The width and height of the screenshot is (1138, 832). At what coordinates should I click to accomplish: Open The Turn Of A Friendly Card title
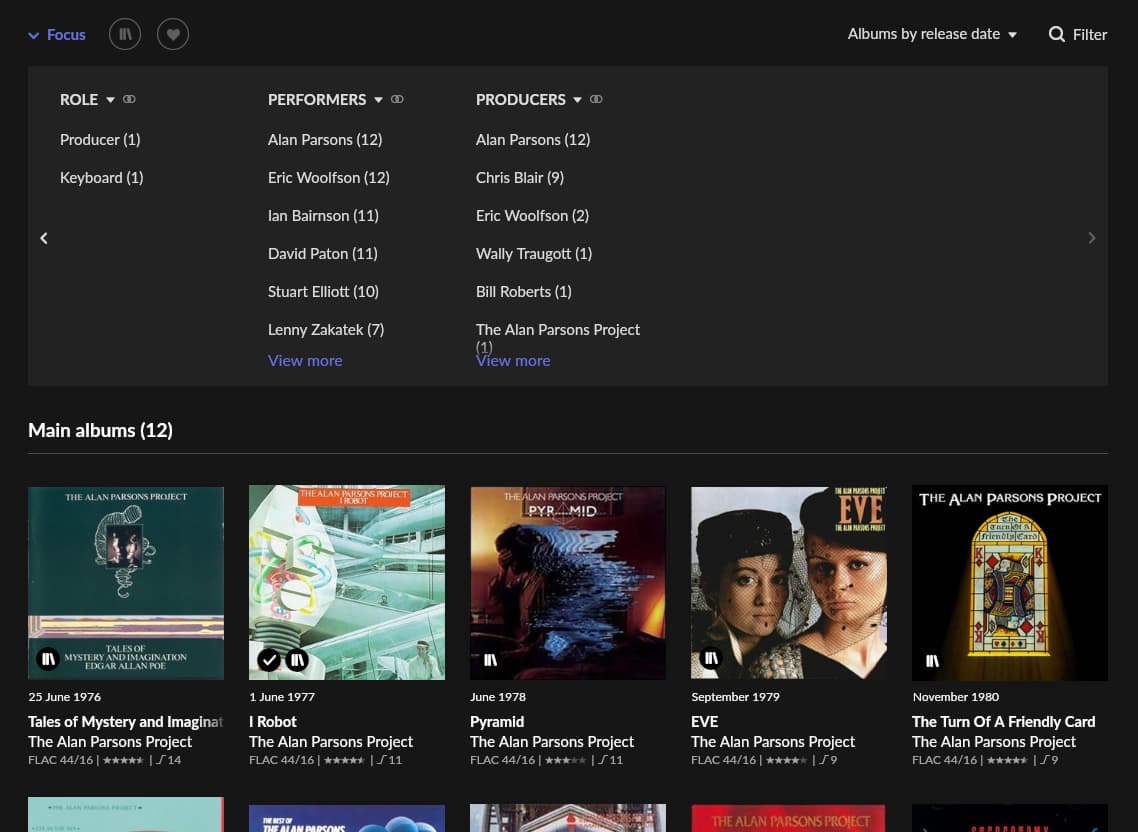pyautogui.click(x=1004, y=722)
